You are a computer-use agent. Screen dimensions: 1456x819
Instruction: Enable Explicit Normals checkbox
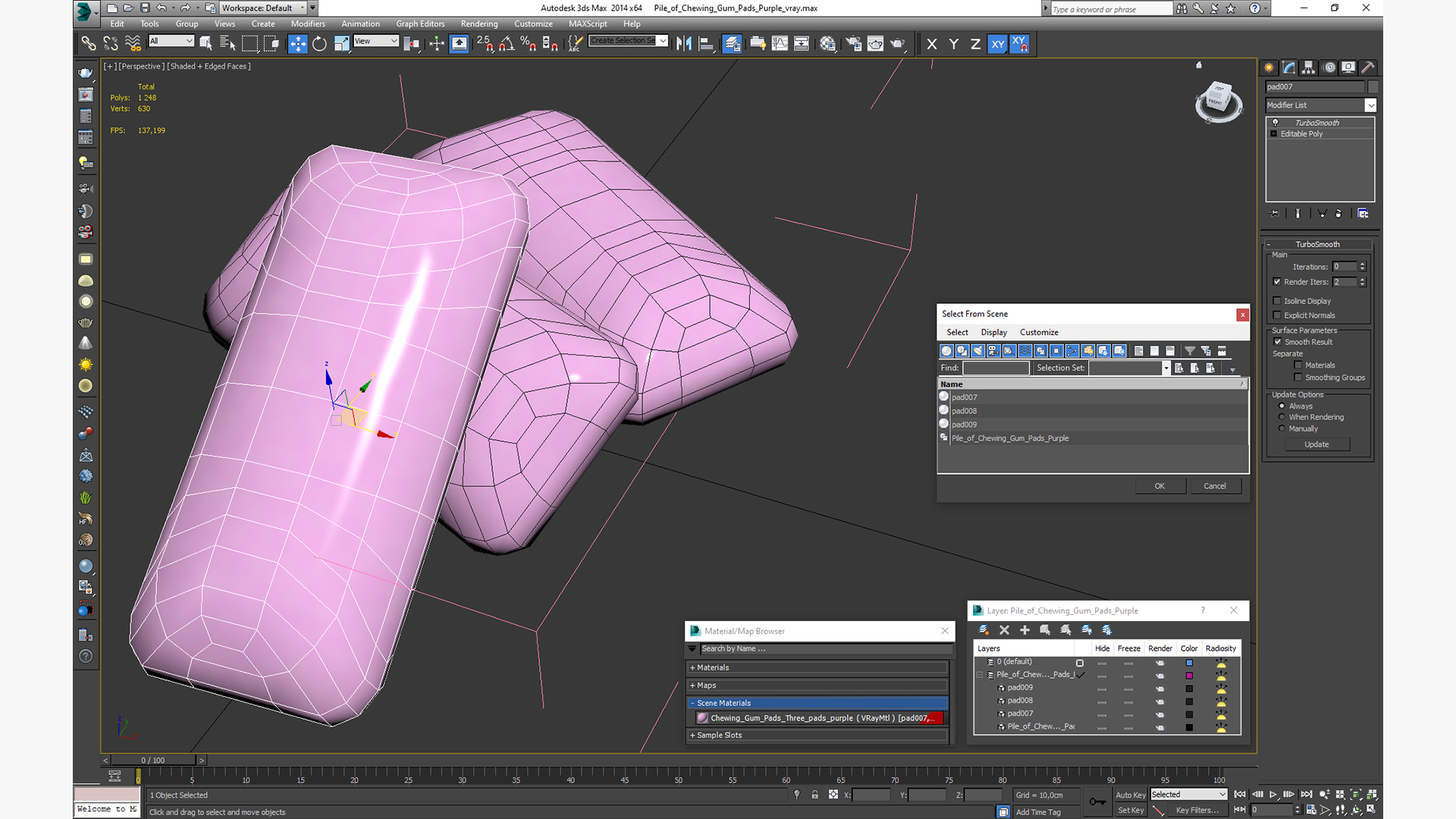click(1277, 315)
